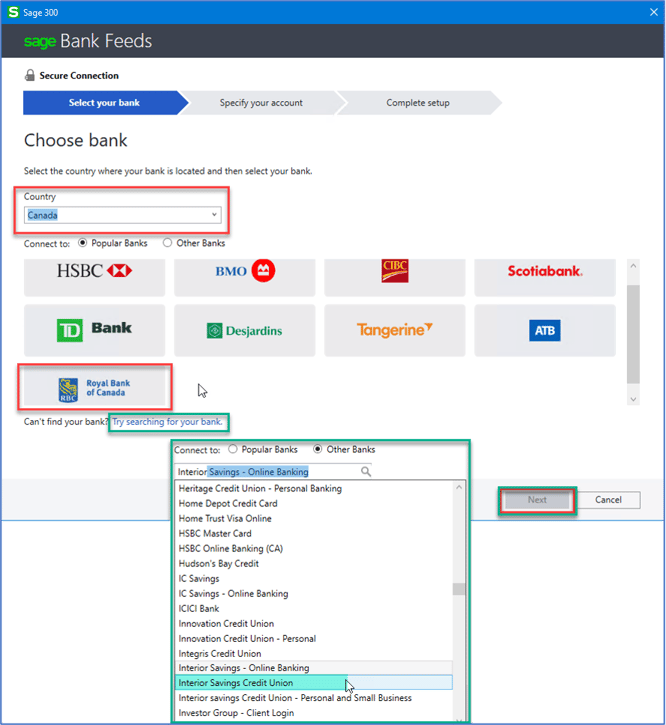
Task: Click bank tiles scrollbar up arrow
Action: coord(633,266)
